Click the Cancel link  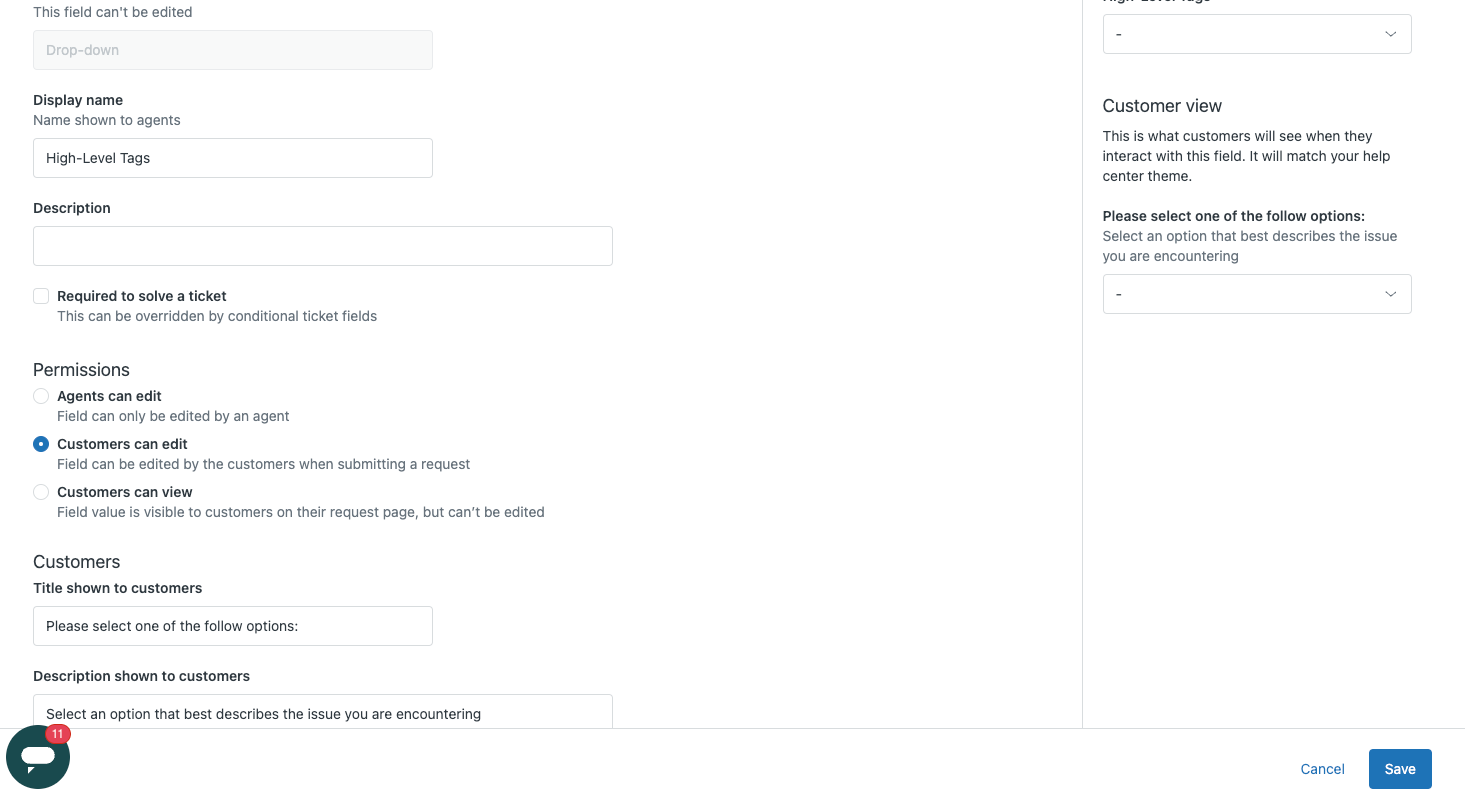tap(1322, 769)
